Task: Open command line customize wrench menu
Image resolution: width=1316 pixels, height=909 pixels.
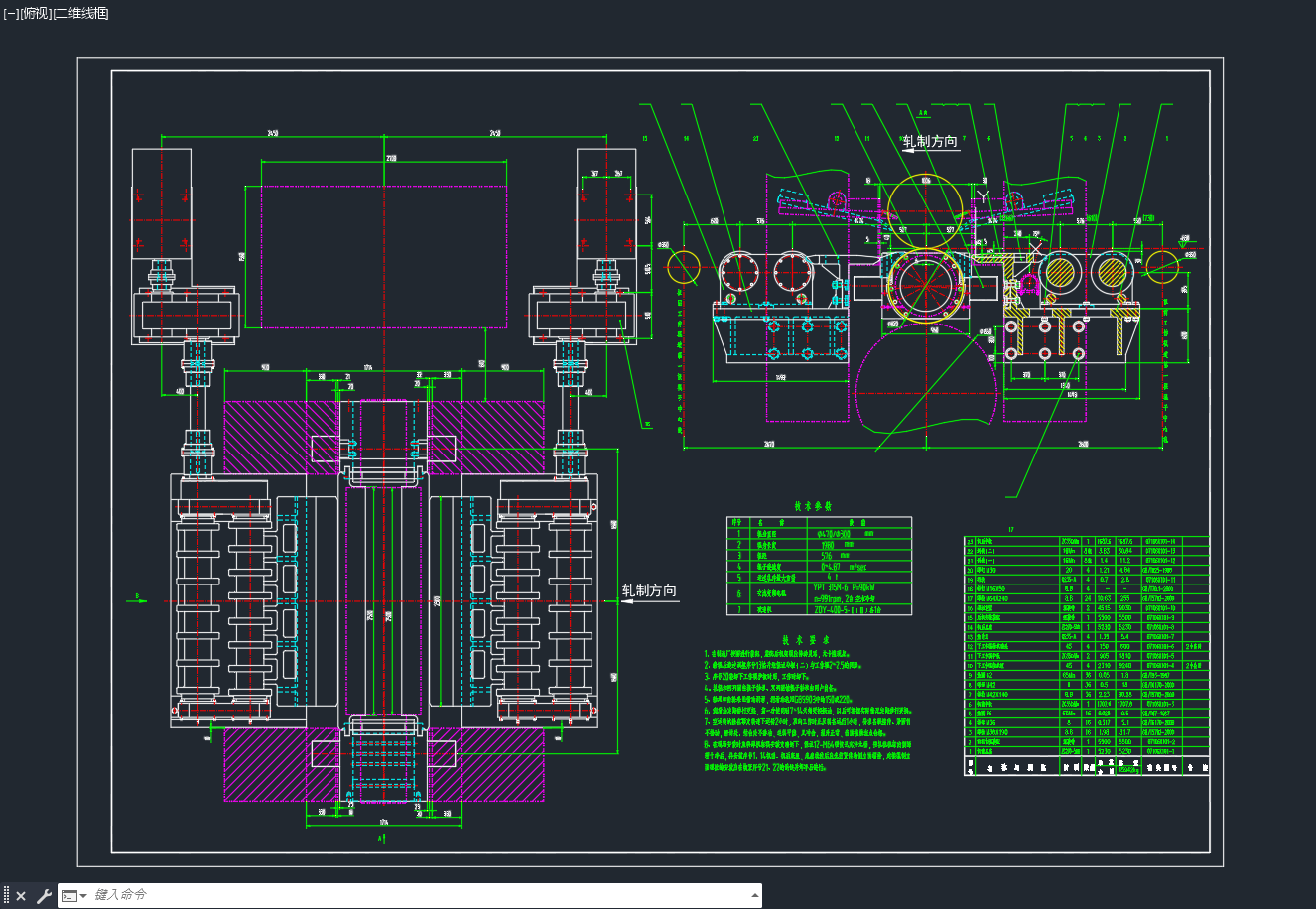Action: click(44, 896)
